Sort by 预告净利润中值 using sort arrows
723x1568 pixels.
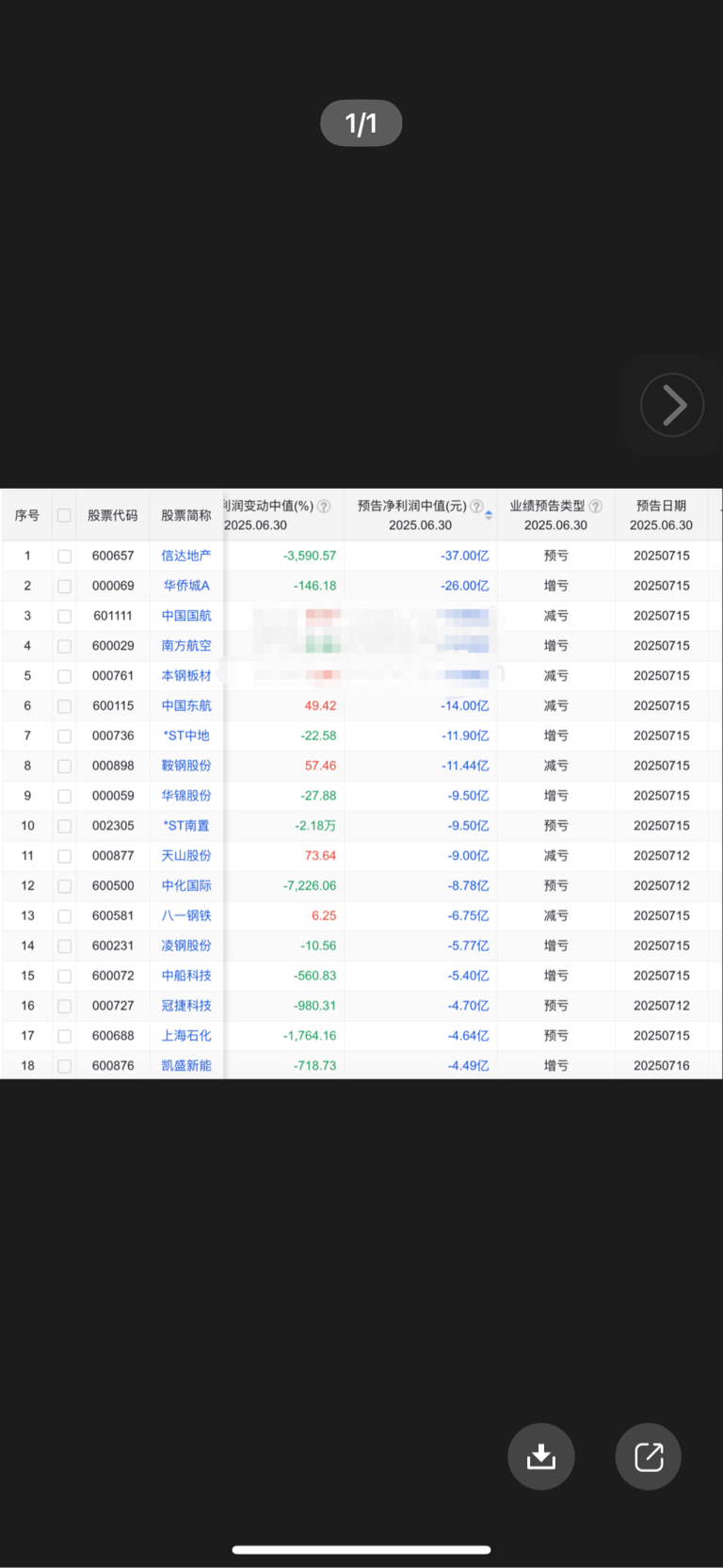[489, 515]
